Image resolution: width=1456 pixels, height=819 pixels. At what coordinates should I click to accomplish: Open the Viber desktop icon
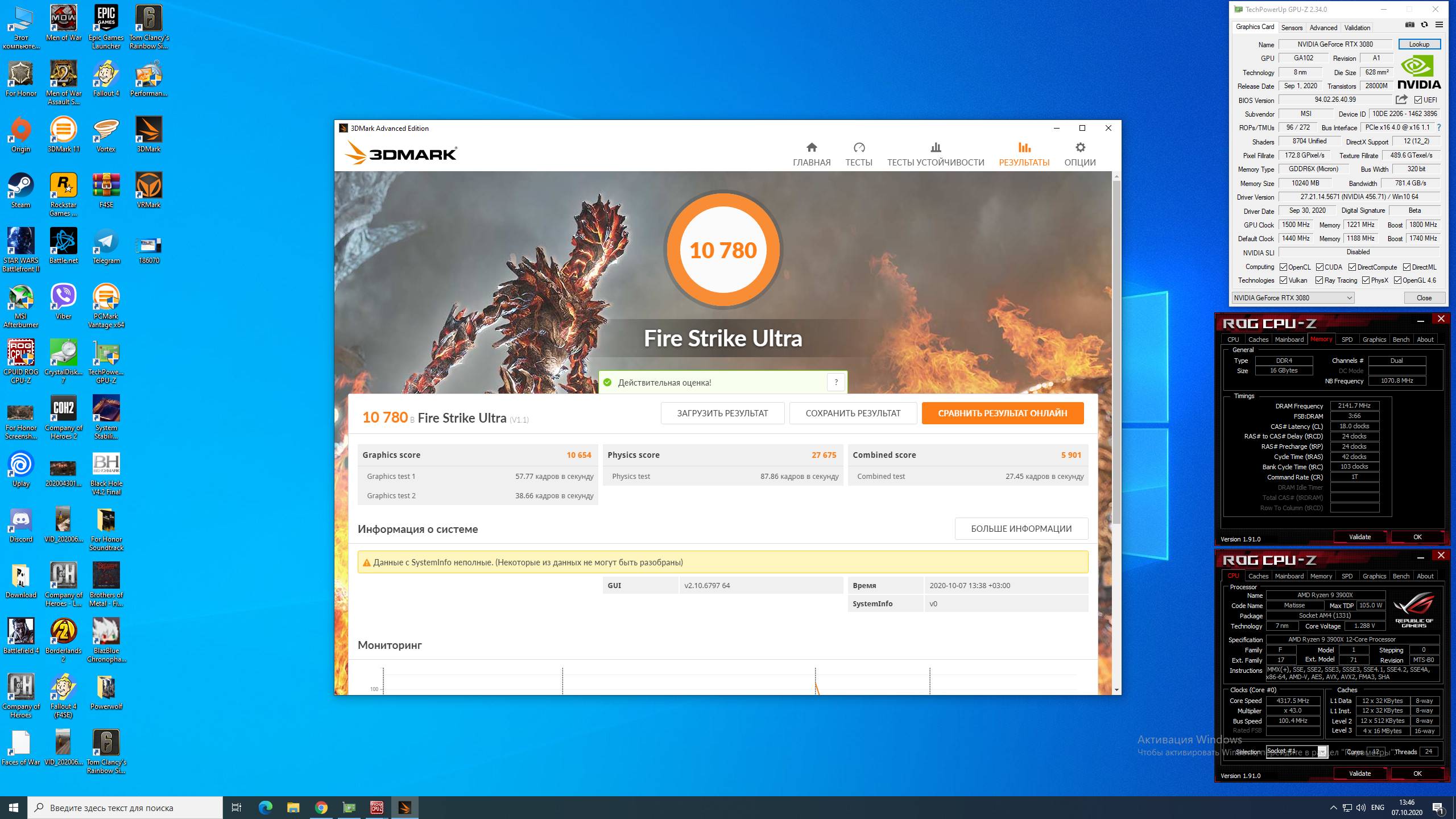63,302
